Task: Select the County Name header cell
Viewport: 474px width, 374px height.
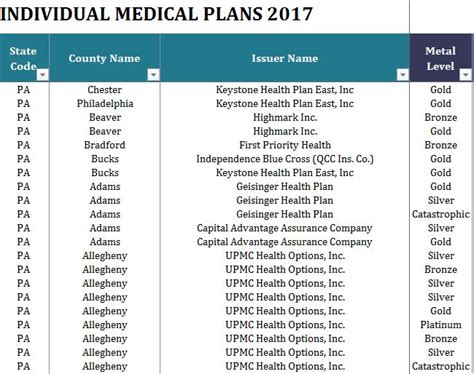Action: [x=105, y=58]
